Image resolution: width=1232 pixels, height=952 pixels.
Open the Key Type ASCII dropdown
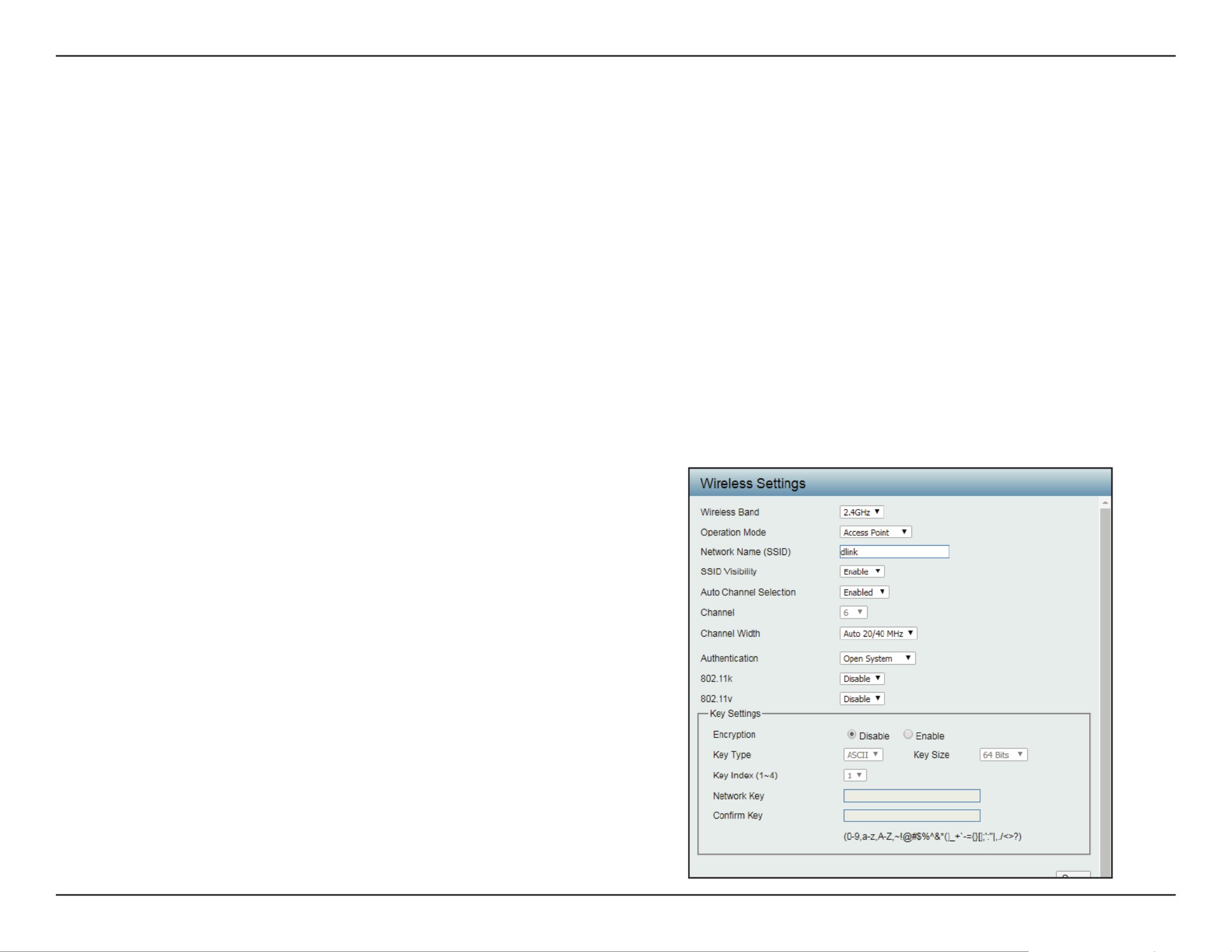(863, 754)
